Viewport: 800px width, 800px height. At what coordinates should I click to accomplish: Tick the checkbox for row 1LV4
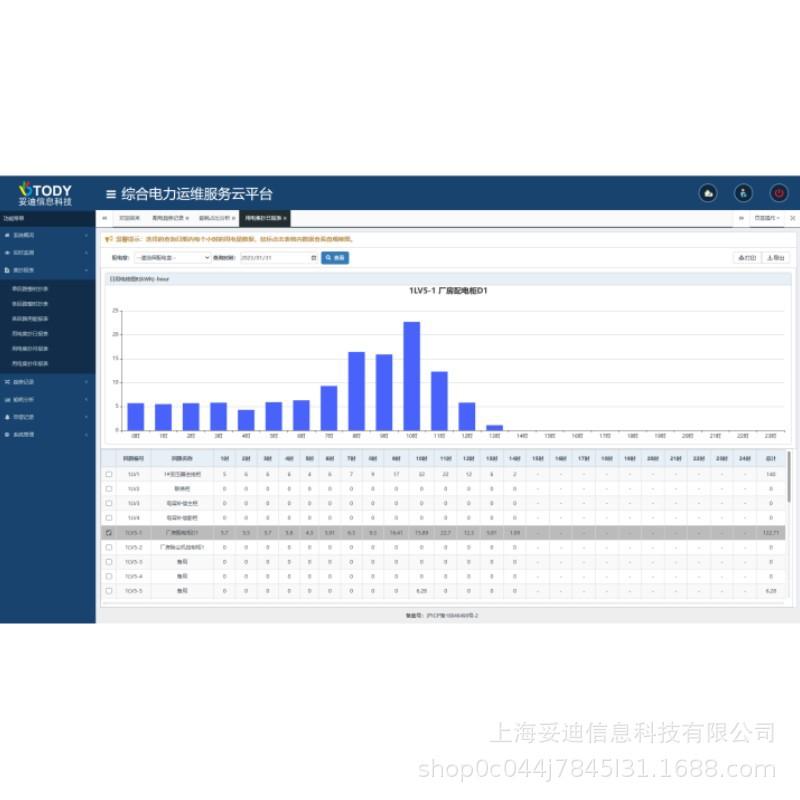click(x=109, y=518)
